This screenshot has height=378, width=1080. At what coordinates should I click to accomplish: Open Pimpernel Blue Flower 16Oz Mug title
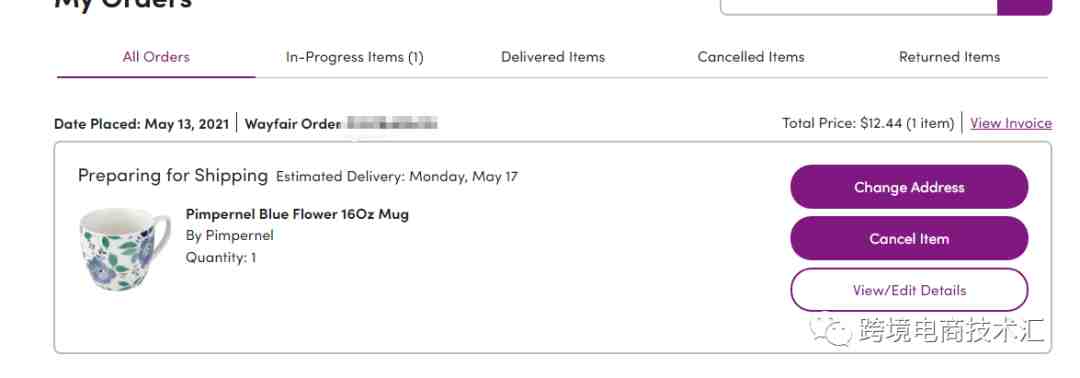[x=297, y=214]
